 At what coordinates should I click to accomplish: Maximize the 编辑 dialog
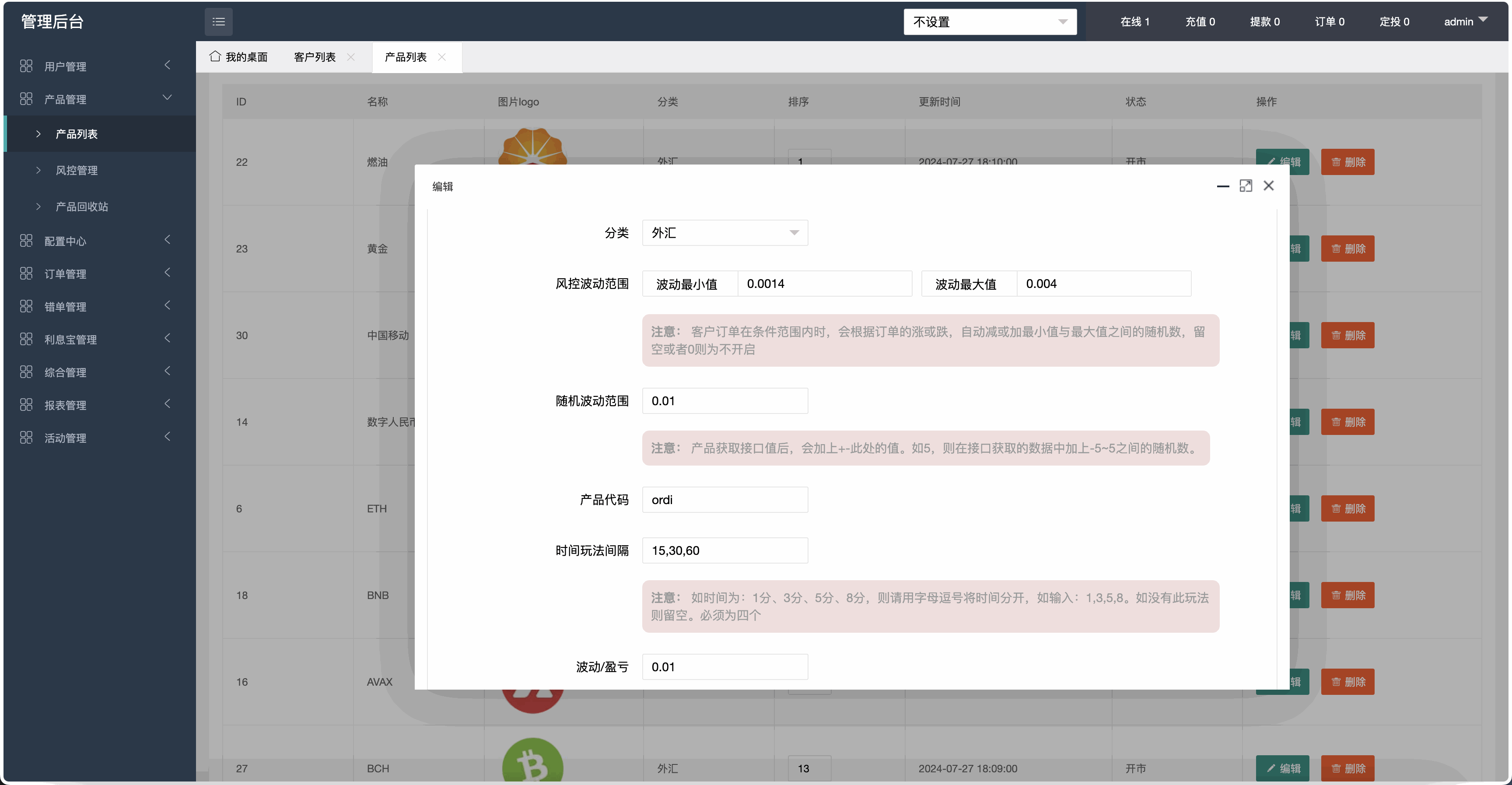1246,186
